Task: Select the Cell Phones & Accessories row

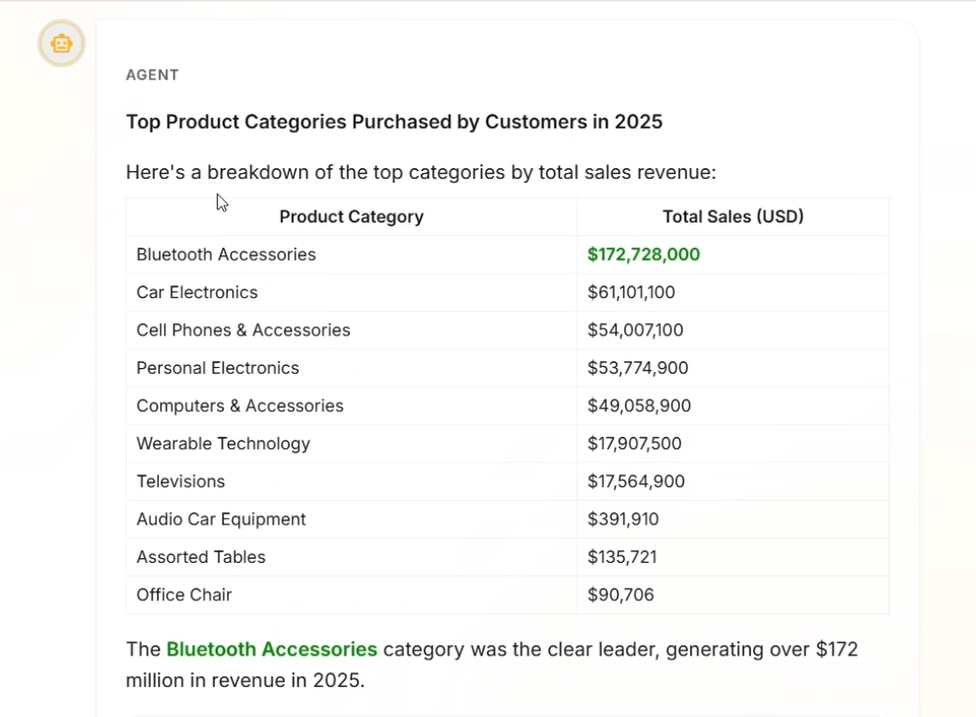Action: point(507,330)
